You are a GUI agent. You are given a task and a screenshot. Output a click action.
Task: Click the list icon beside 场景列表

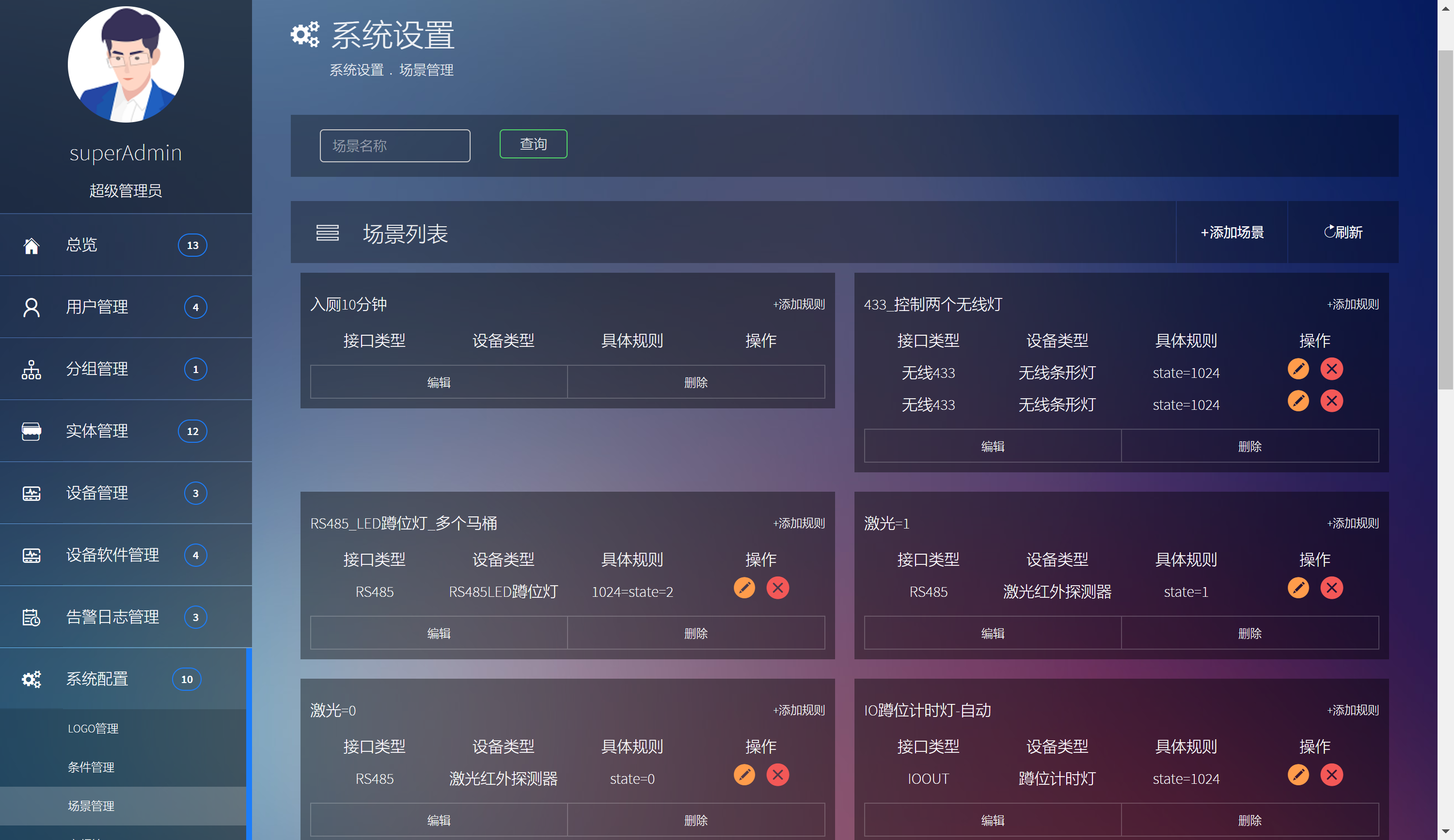click(x=327, y=233)
